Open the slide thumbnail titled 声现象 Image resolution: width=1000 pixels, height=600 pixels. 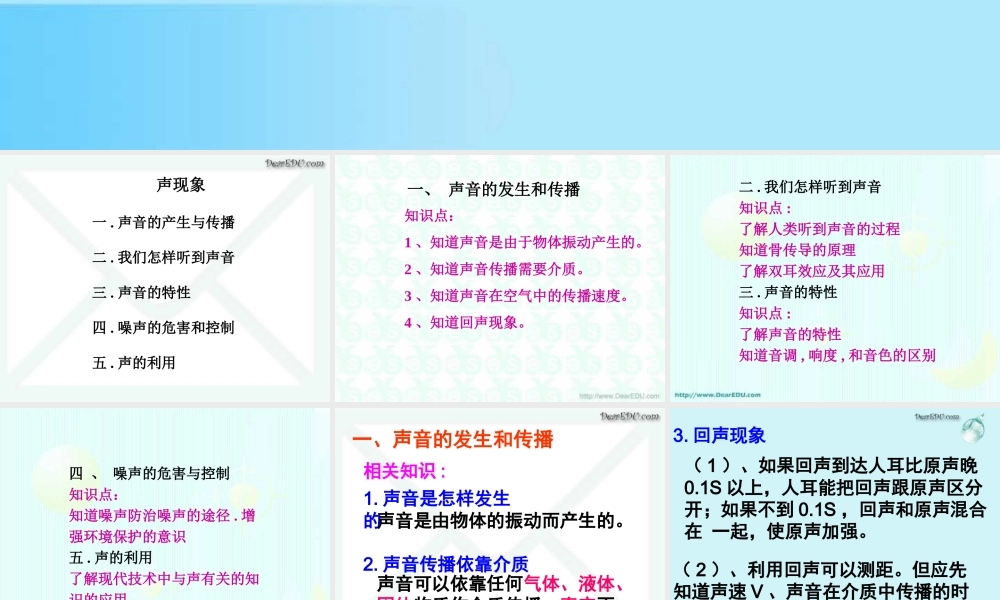[x=165, y=278]
